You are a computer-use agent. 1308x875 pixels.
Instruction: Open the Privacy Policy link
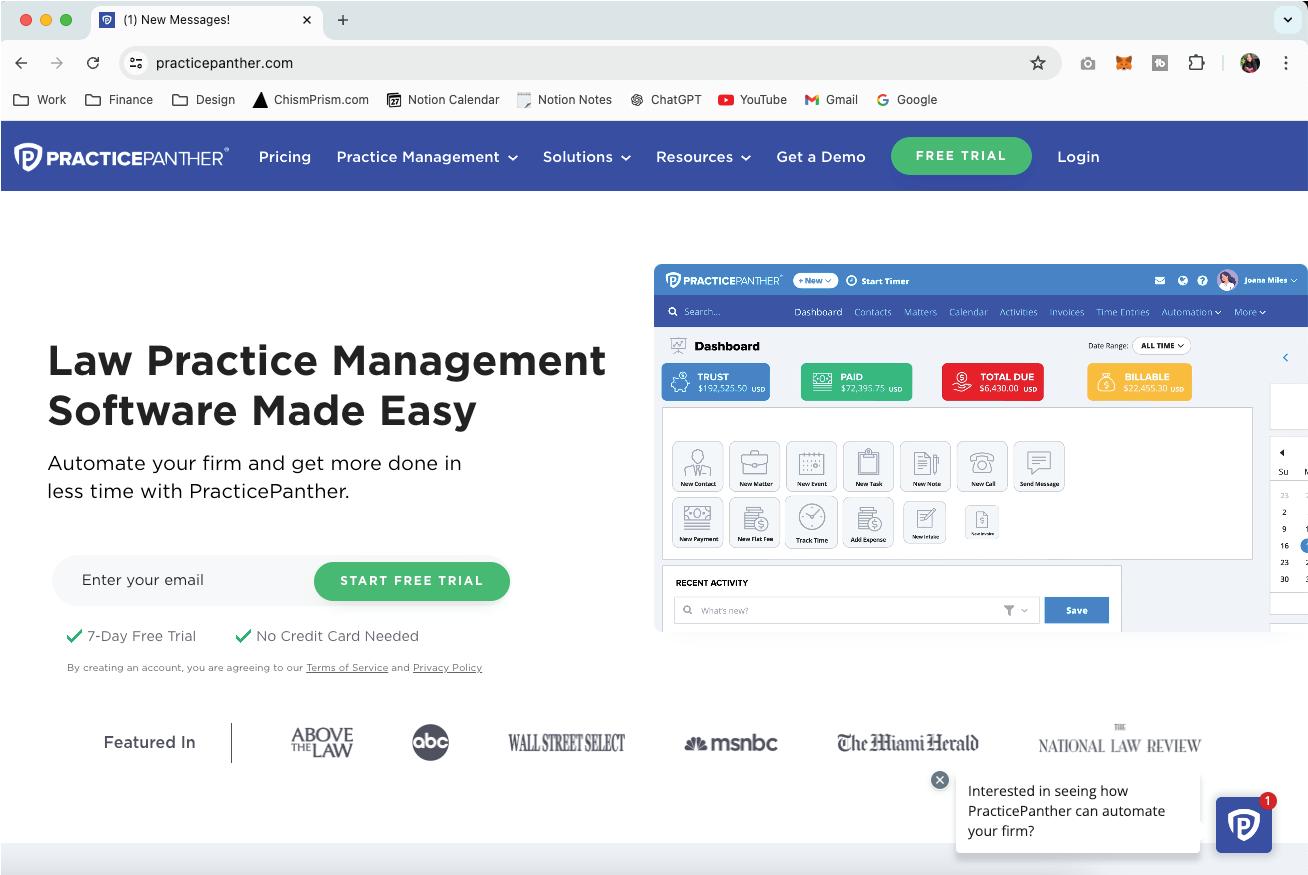point(447,668)
